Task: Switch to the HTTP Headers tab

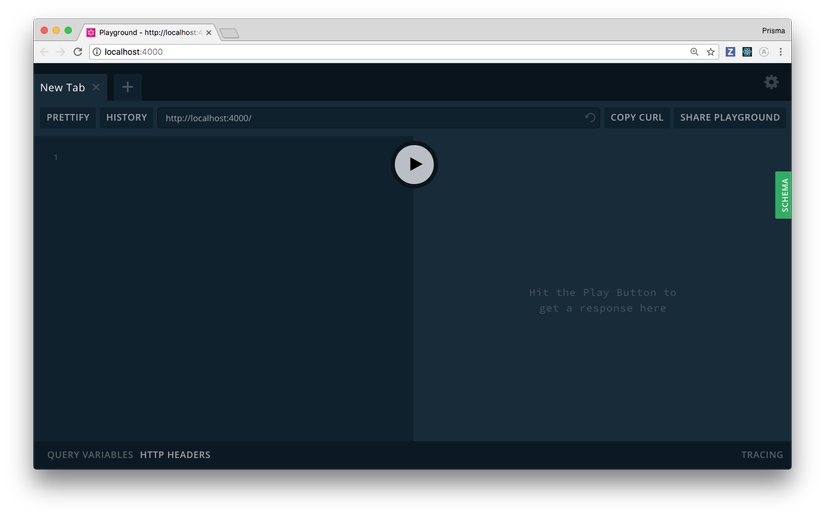Action: (x=175, y=455)
